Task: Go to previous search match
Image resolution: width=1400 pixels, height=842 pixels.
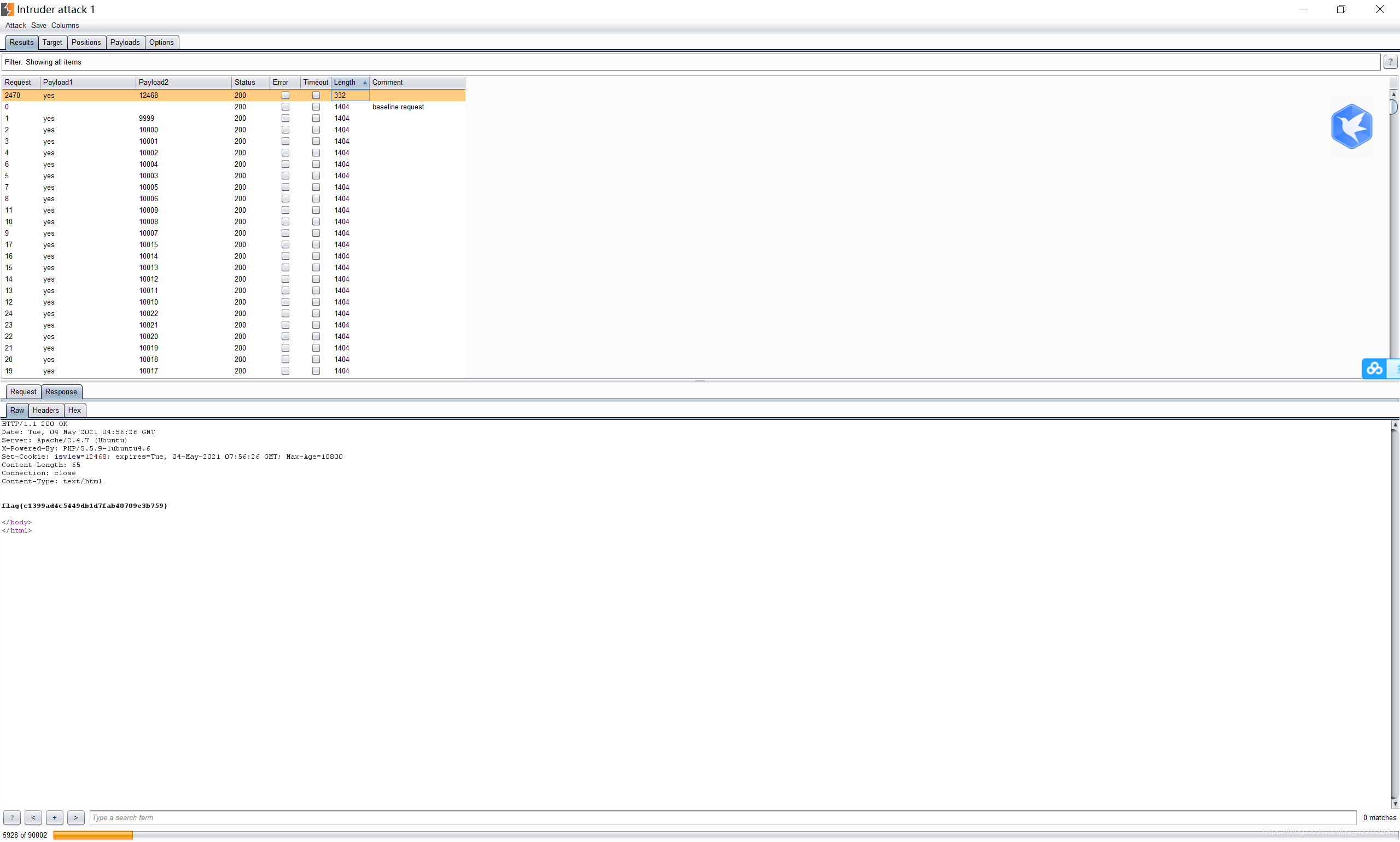Action: pyautogui.click(x=33, y=817)
